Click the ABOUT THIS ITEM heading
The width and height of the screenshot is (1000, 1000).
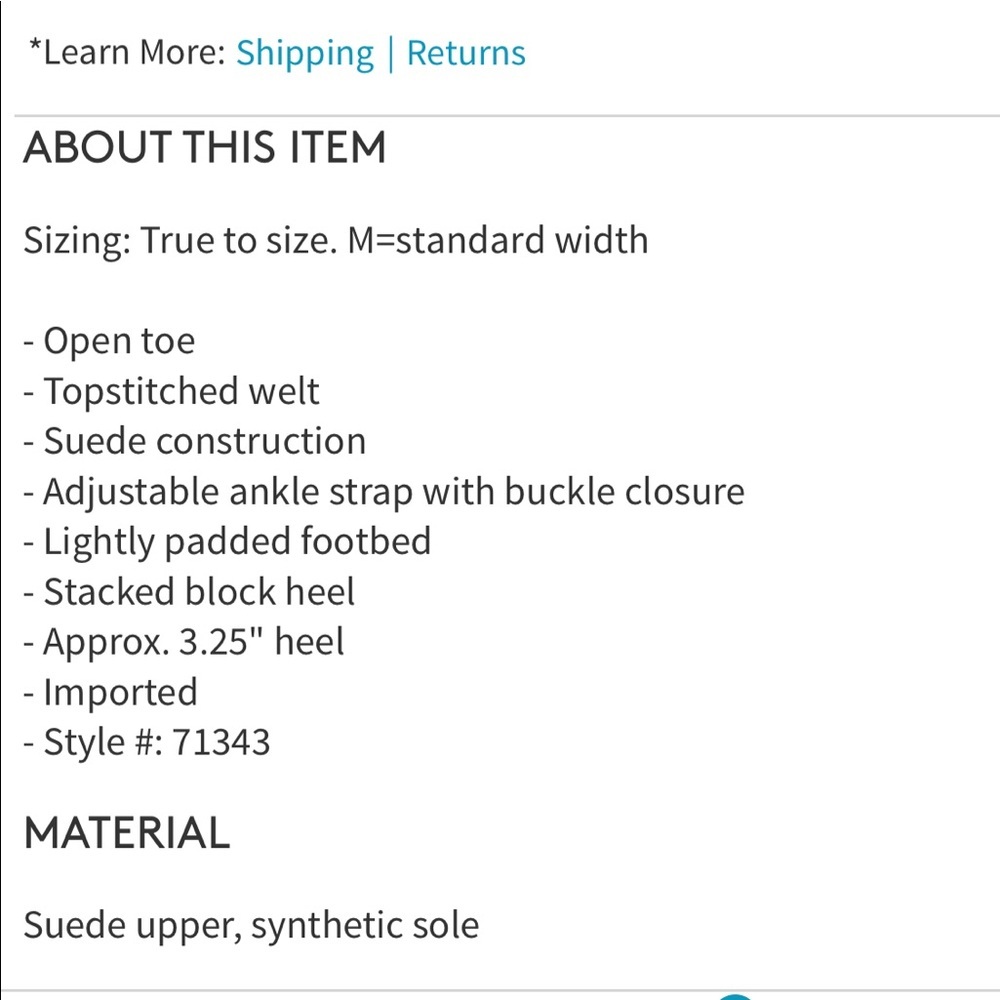click(x=205, y=147)
